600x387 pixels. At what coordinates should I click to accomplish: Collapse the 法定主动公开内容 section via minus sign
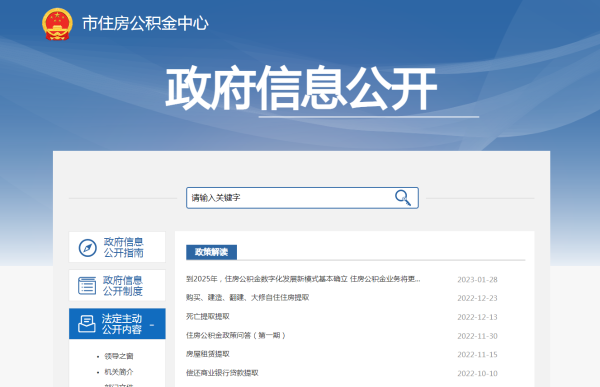pyautogui.click(x=152, y=325)
